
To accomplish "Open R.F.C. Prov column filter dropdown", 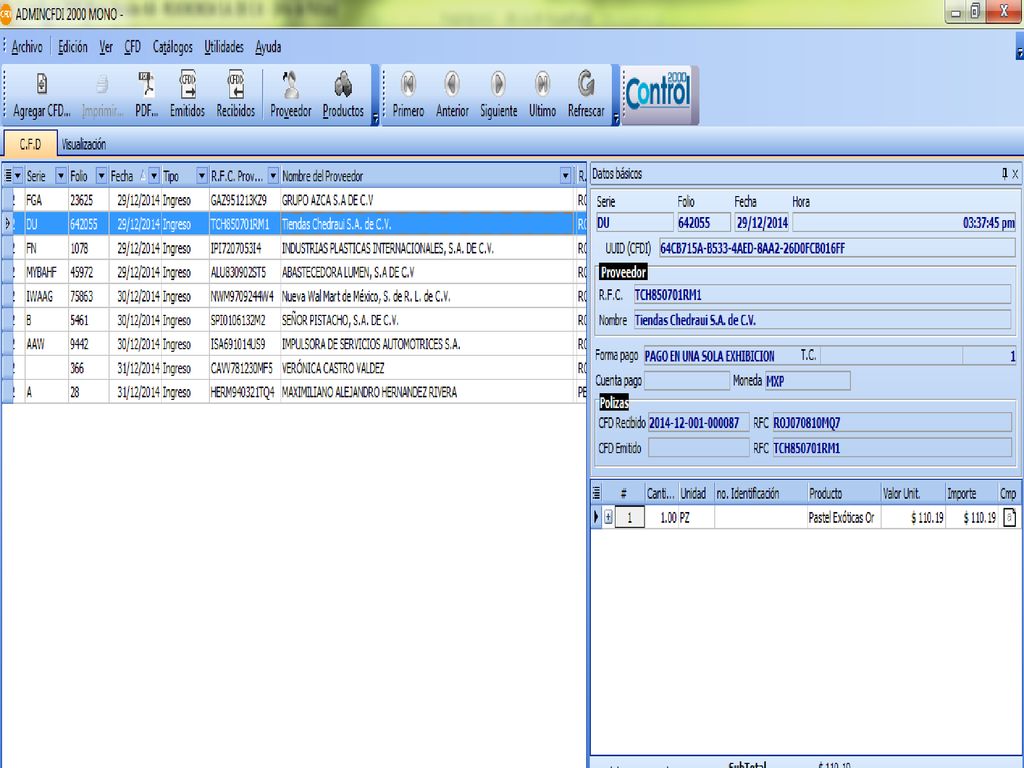I will (x=274, y=176).
